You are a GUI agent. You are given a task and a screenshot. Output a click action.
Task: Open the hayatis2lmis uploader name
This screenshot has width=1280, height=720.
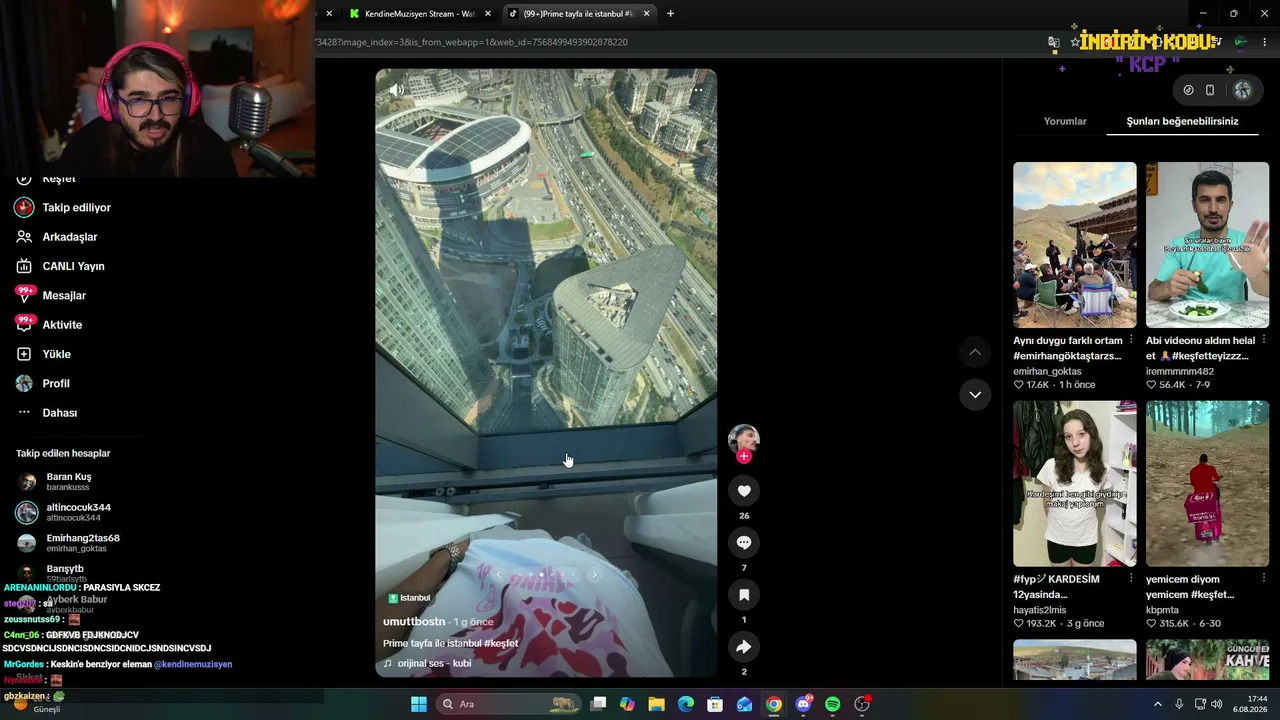[x=1040, y=610]
